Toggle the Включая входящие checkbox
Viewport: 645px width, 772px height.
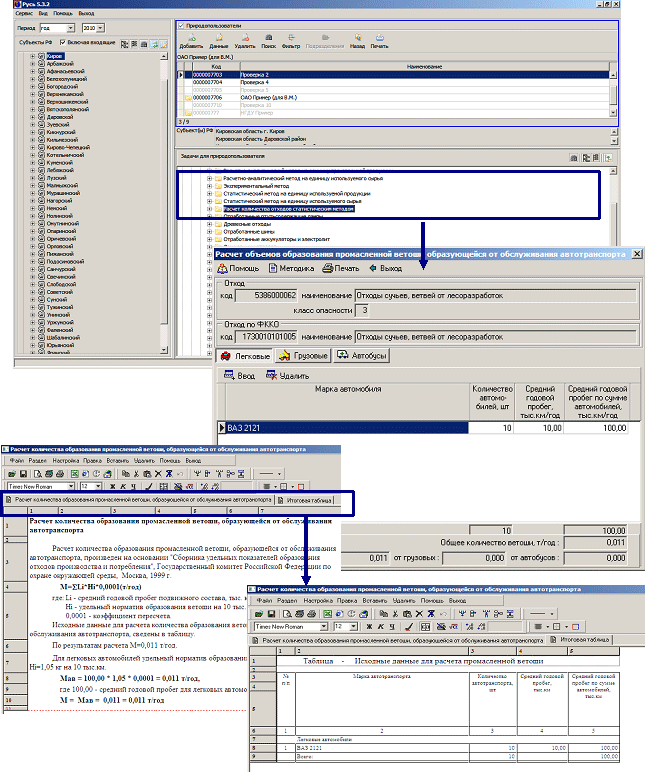click(x=63, y=42)
